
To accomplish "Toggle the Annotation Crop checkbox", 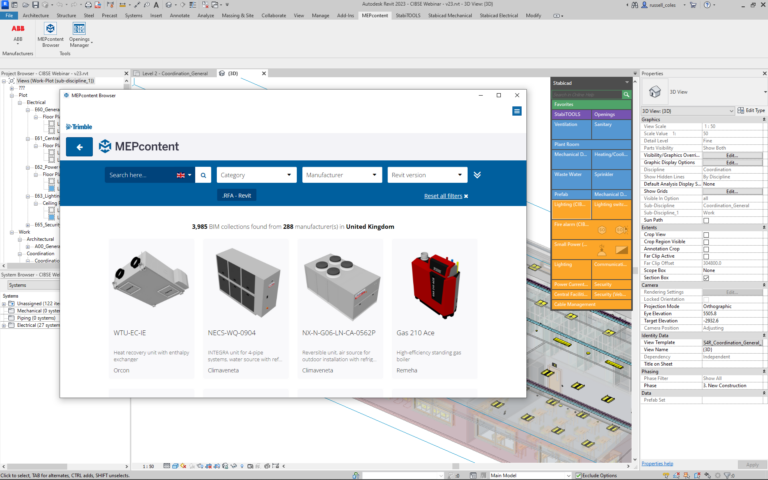I will click(x=706, y=249).
